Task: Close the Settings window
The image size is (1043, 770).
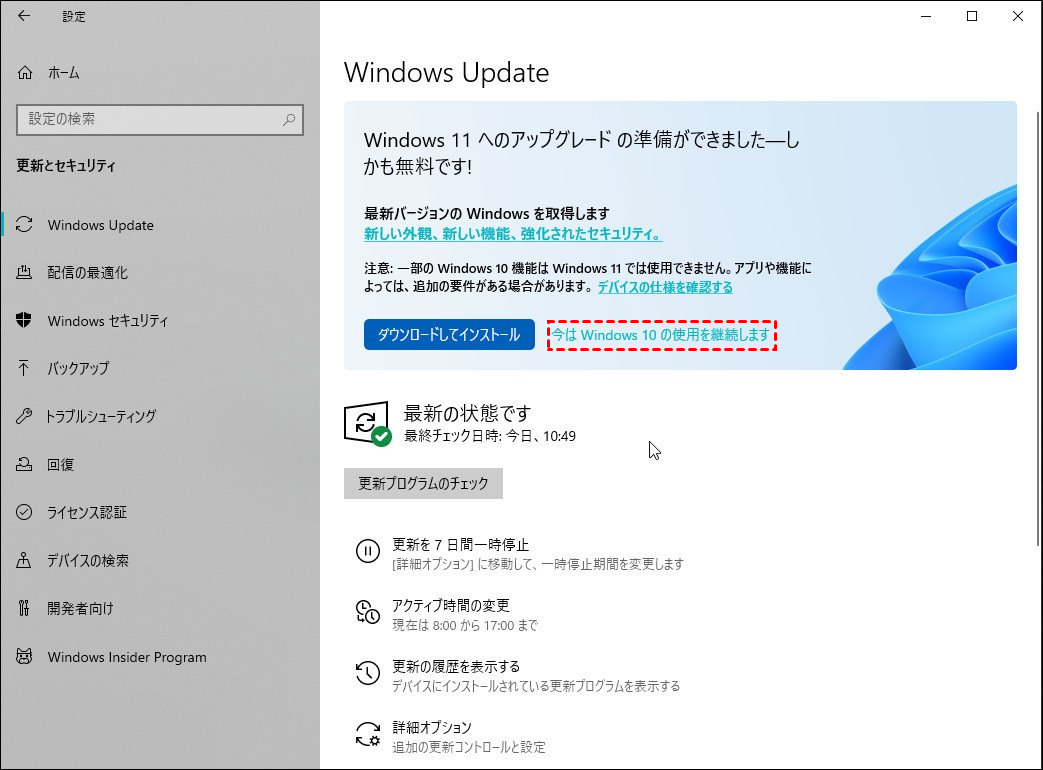Action: point(1018,16)
